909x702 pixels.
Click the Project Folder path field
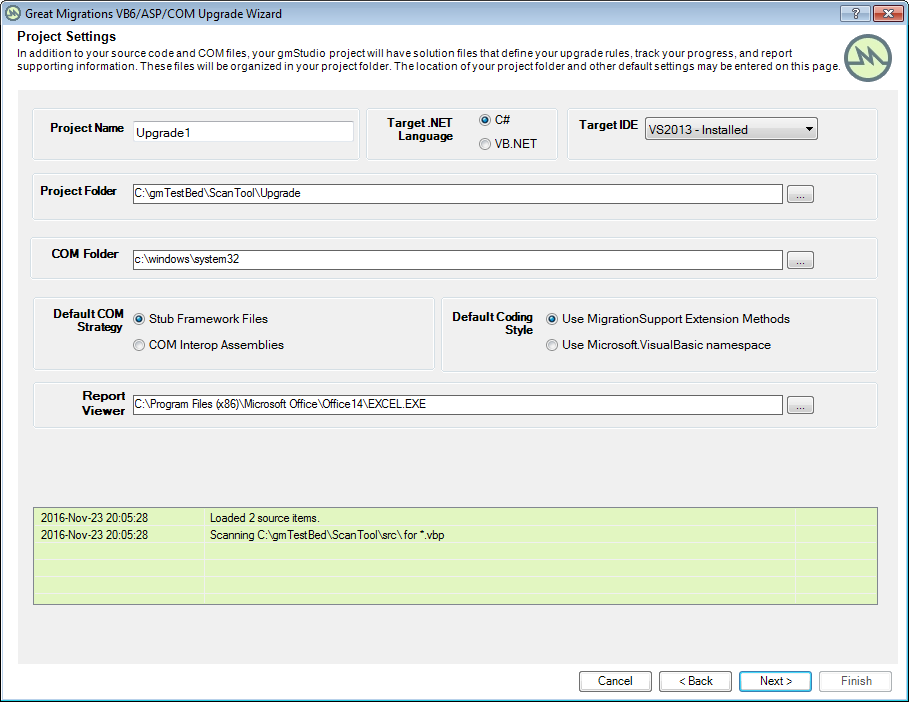pyautogui.click(x=450, y=194)
